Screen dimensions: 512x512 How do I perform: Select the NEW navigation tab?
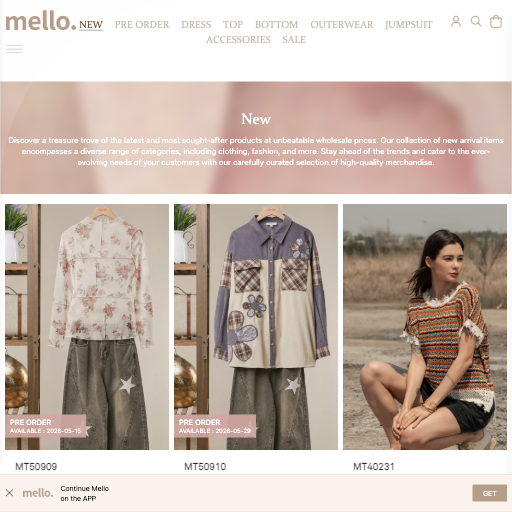(x=91, y=25)
